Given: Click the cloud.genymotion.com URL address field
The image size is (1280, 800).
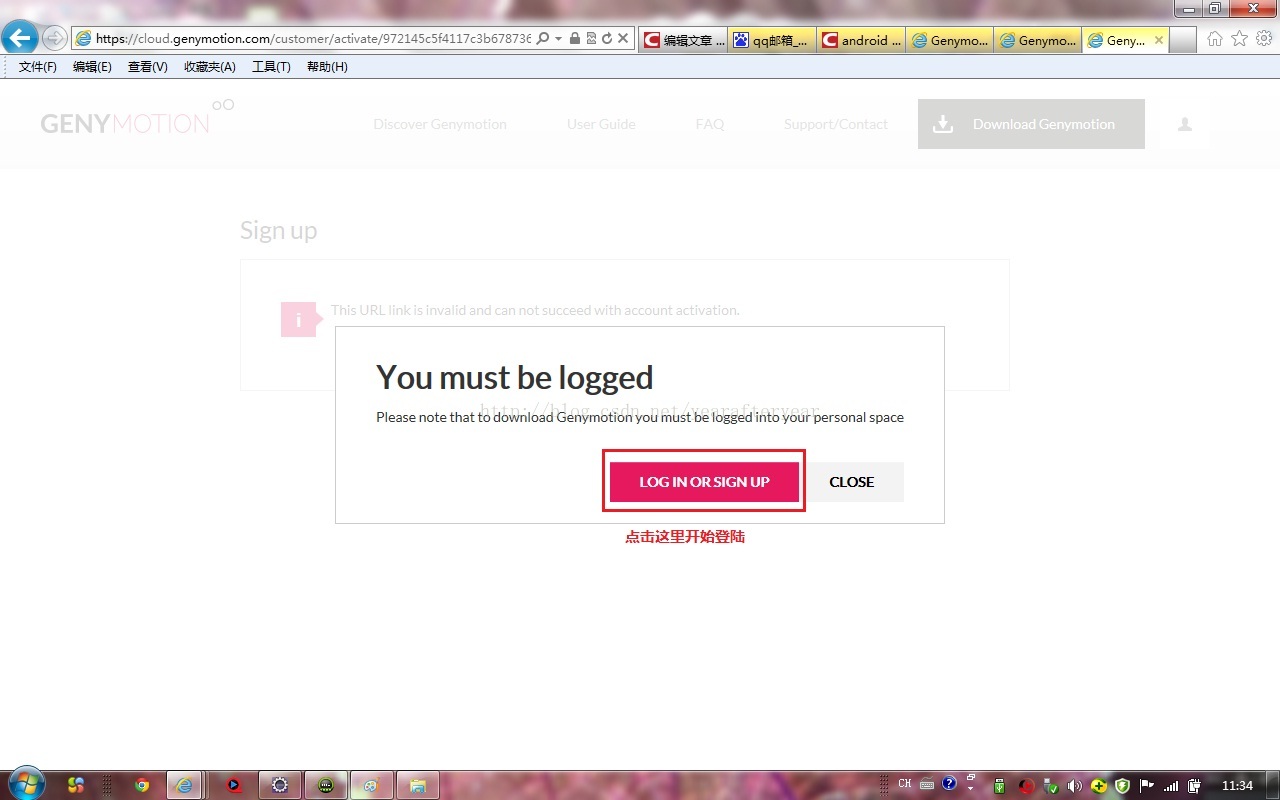Looking at the screenshot, I should click(x=314, y=39).
